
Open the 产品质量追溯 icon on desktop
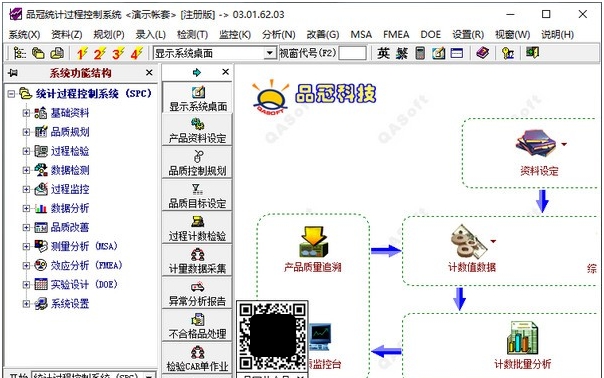tap(314, 242)
